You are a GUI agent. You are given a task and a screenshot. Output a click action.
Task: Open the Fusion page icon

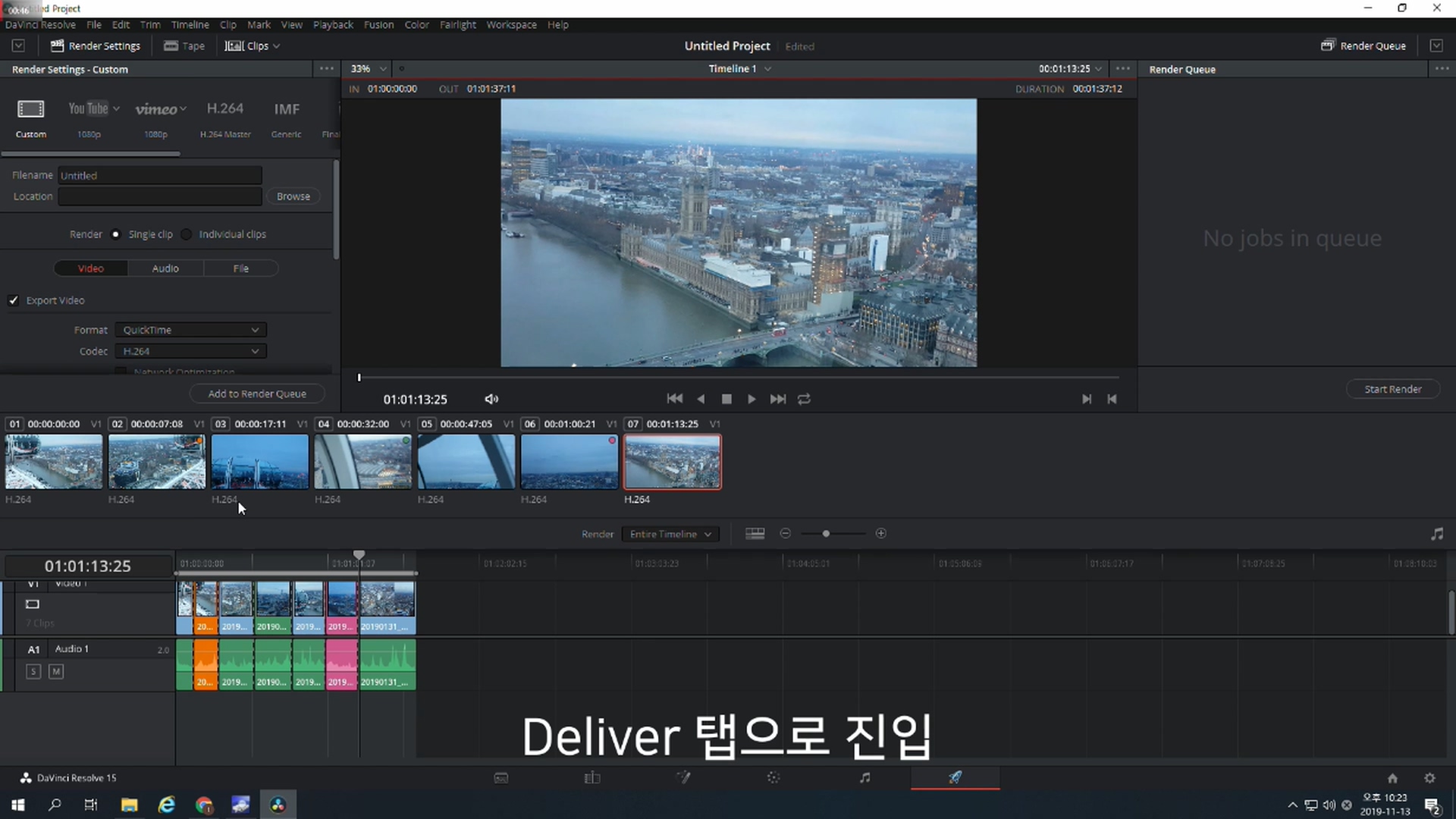683,778
